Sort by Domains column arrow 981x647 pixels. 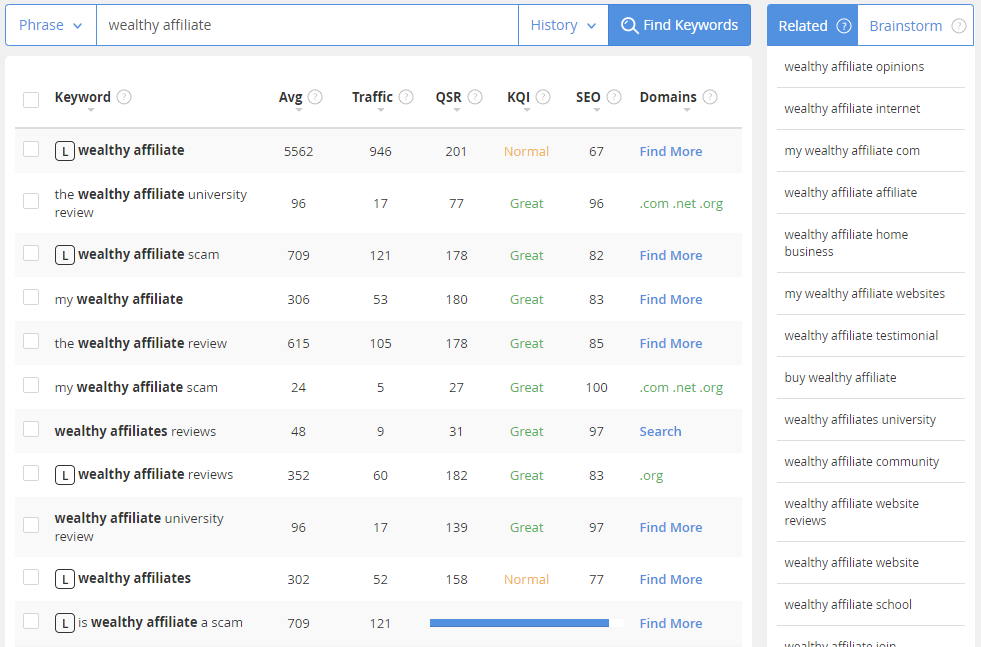point(687,110)
